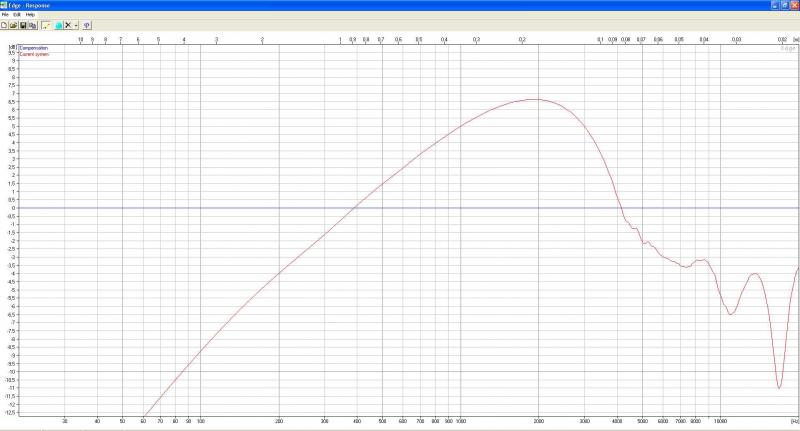This screenshot has height=431, width=800.
Task: Click the cyan circle toolbar icon
Action: pyautogui.click(x=58, y=25)
